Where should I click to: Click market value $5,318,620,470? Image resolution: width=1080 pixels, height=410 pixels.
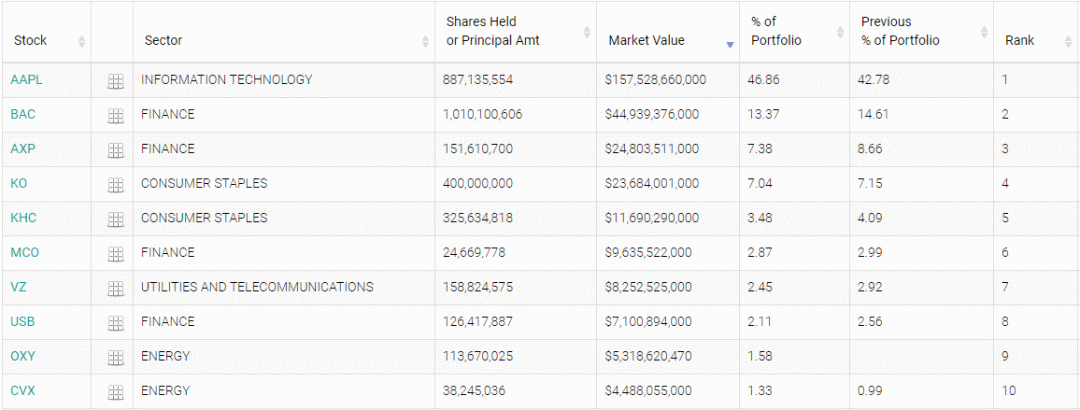pyautogui.click(x=648, y=356)
